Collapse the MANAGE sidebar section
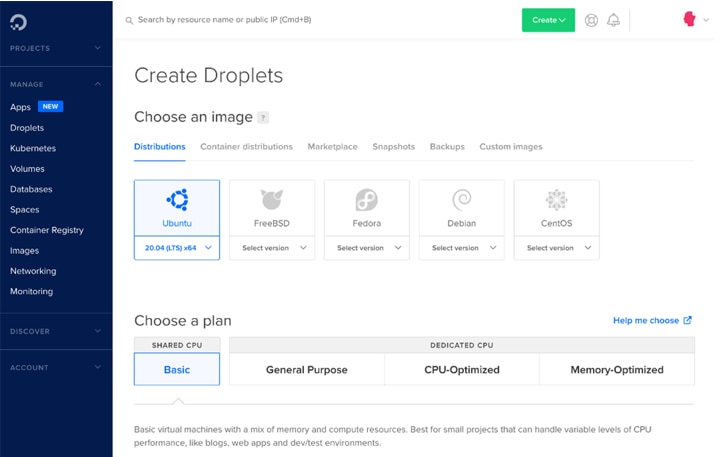Viewport: 727px width, 457px height. (56, 84)
